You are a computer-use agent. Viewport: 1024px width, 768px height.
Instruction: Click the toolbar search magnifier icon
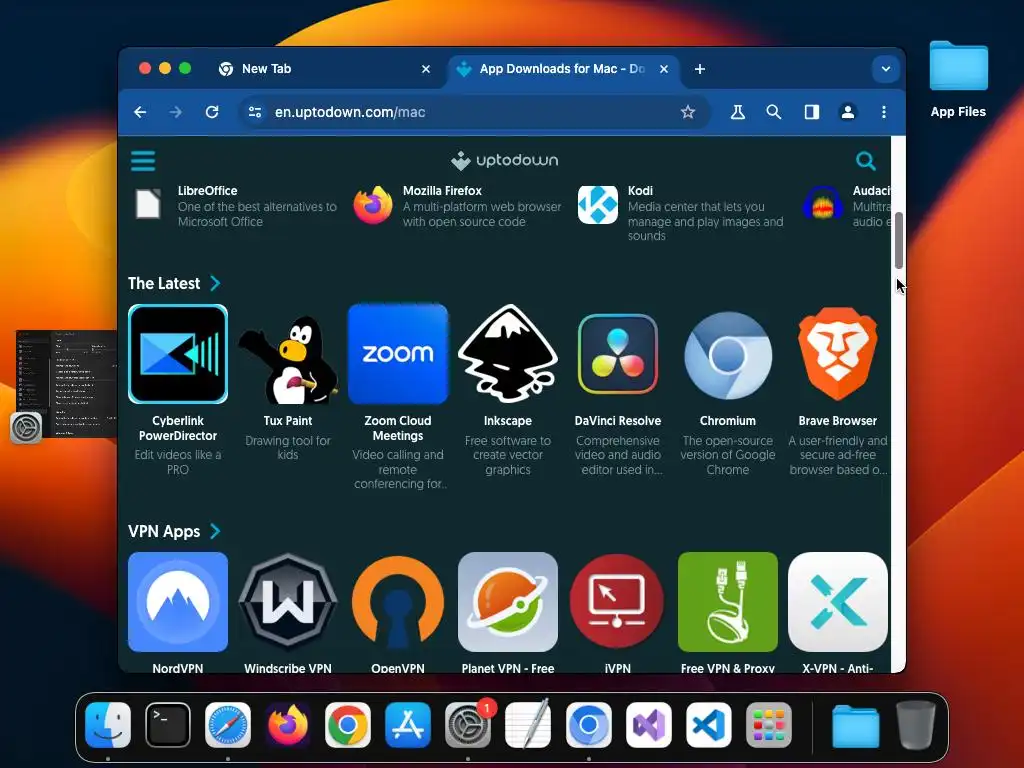tap(774, 112)
